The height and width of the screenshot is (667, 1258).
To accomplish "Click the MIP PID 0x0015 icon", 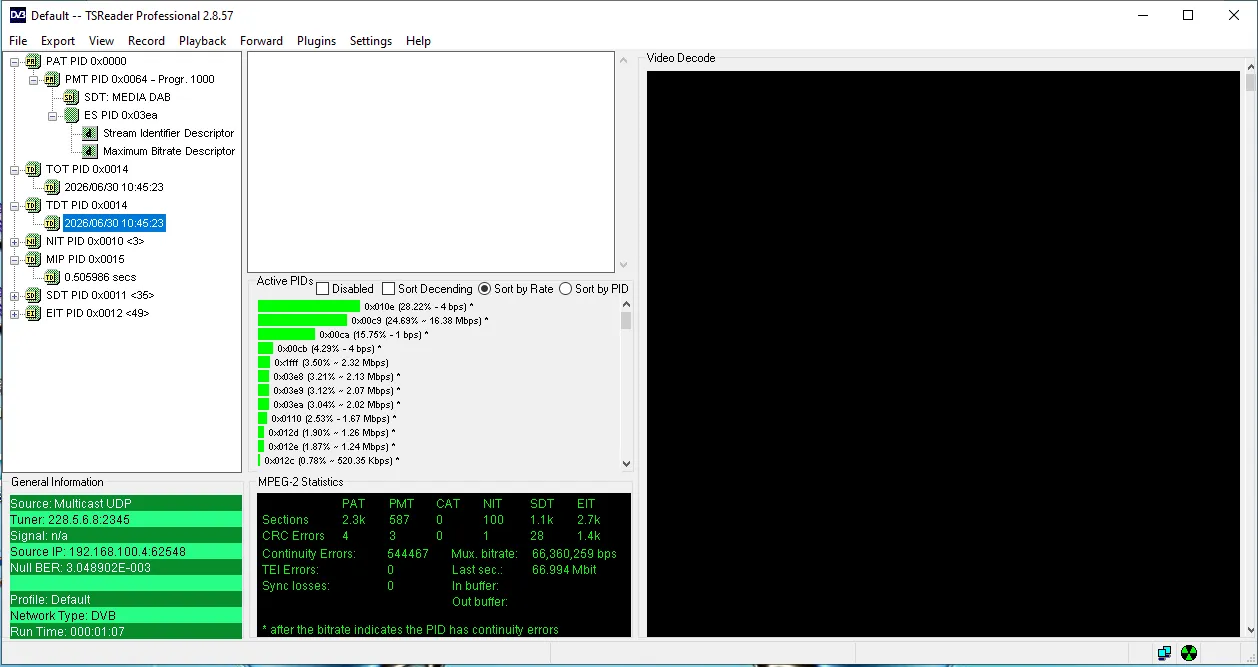I will [33, 259].
